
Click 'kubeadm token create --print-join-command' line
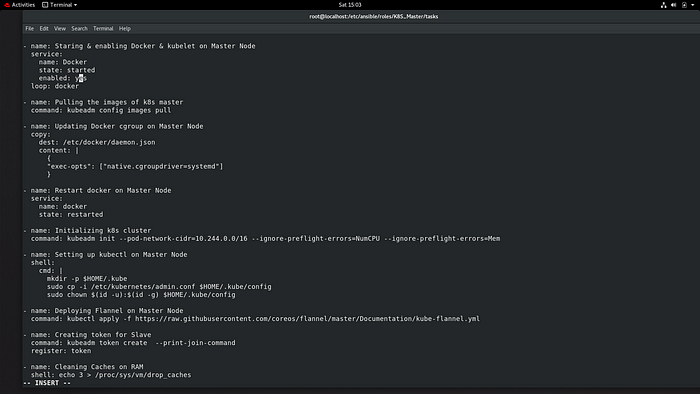click(x=133, y=343)
